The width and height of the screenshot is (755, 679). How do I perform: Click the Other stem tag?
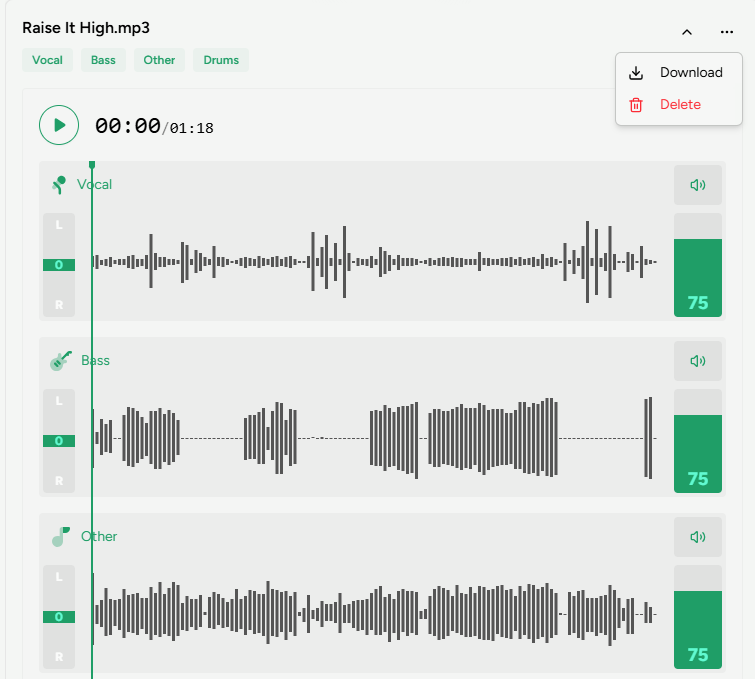click(x=159, y=60)
